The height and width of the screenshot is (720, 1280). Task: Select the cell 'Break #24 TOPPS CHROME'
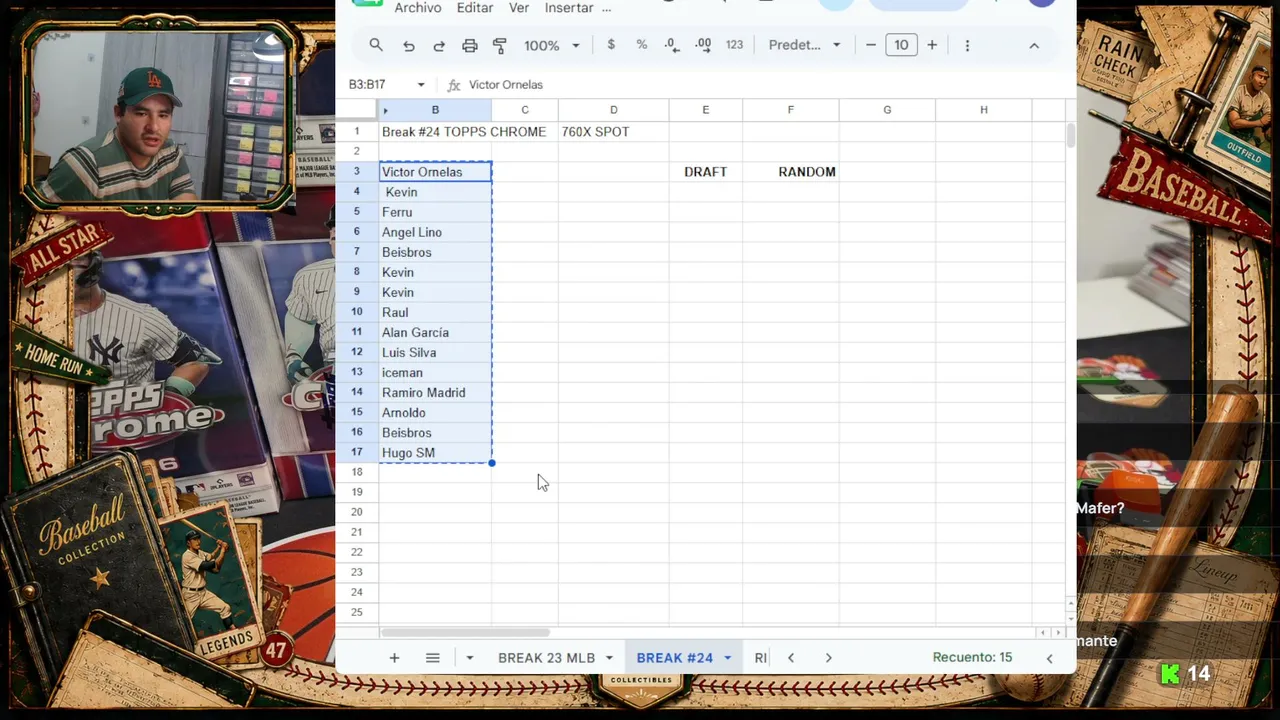coord(435,132)
